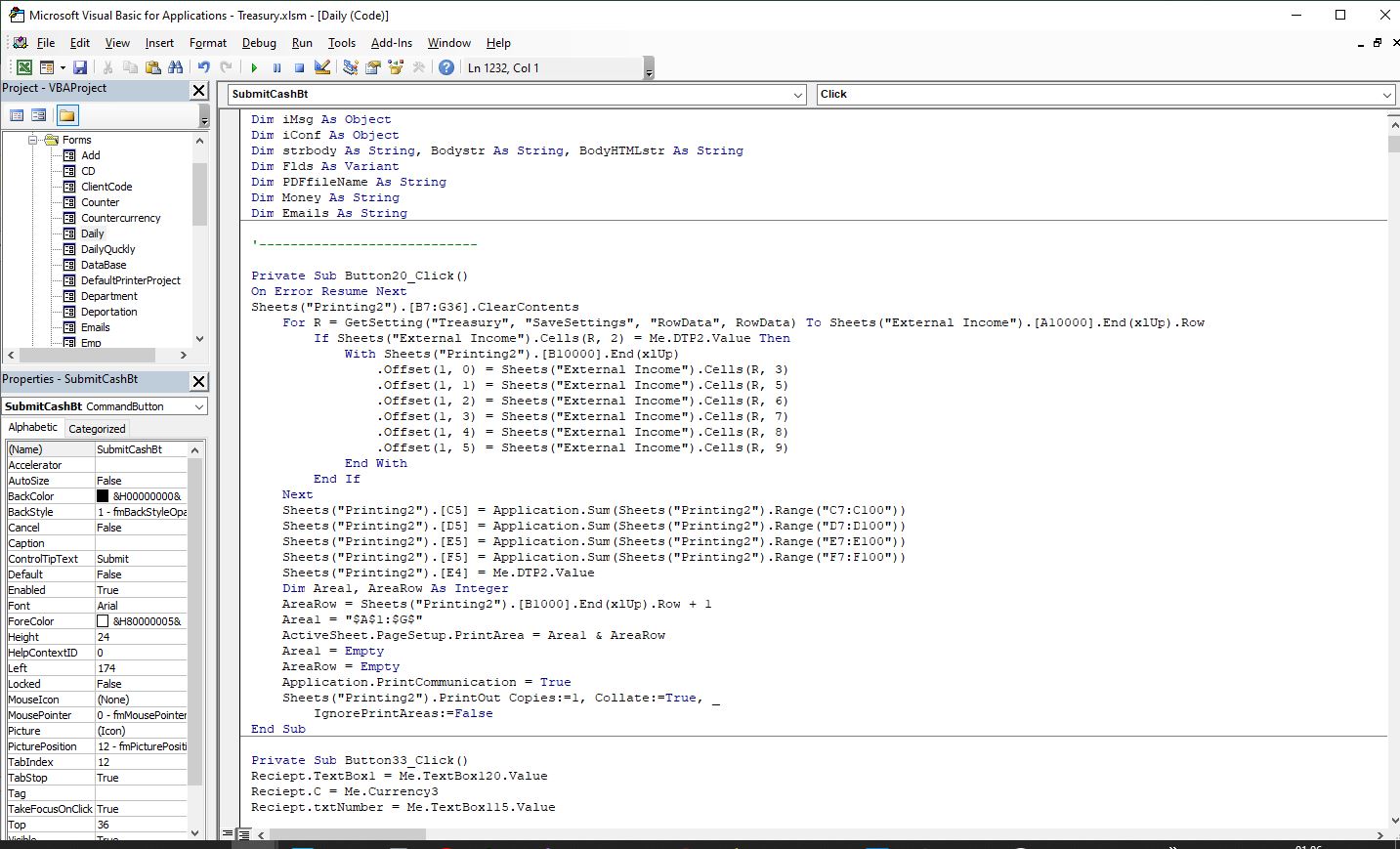Image resolution: width=1400 pixels, height=849 pixels.
Task: Open the Click procedure dropdown
Action: (x=1387, y=95)
